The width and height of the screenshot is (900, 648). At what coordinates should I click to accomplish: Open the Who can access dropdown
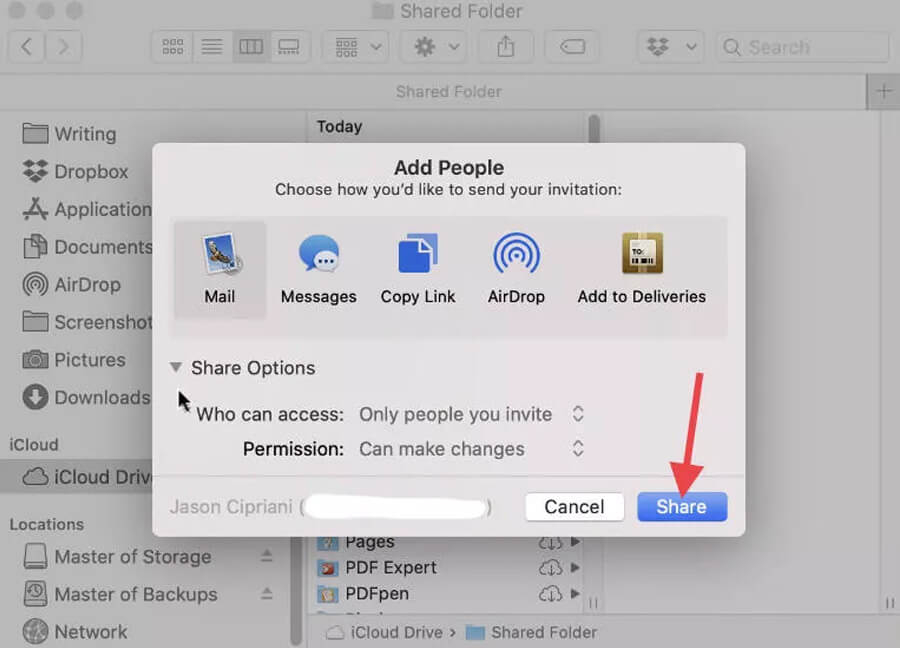pyautogui.click(x=471, y=414)
